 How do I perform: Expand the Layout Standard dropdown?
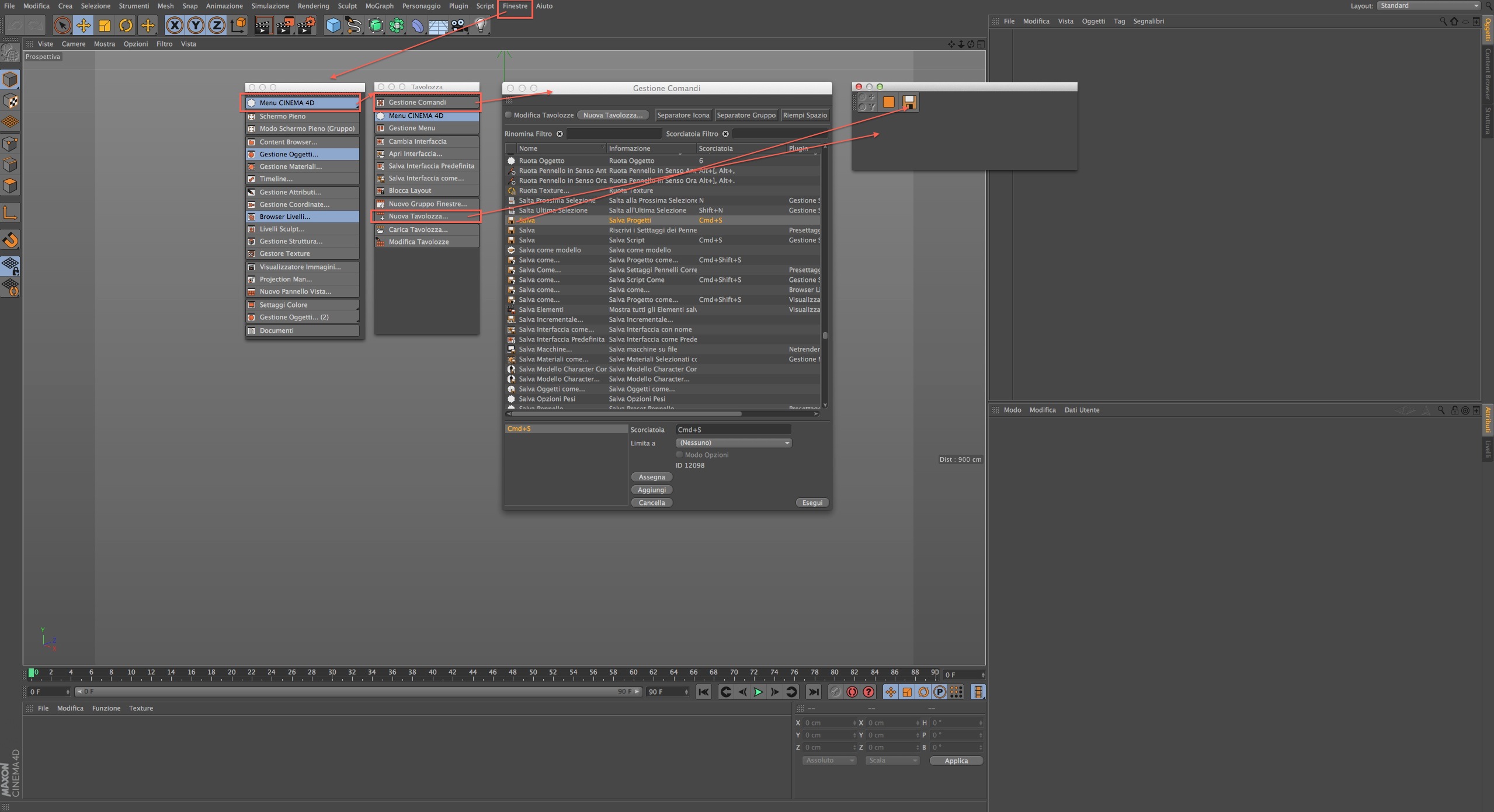1427,6
